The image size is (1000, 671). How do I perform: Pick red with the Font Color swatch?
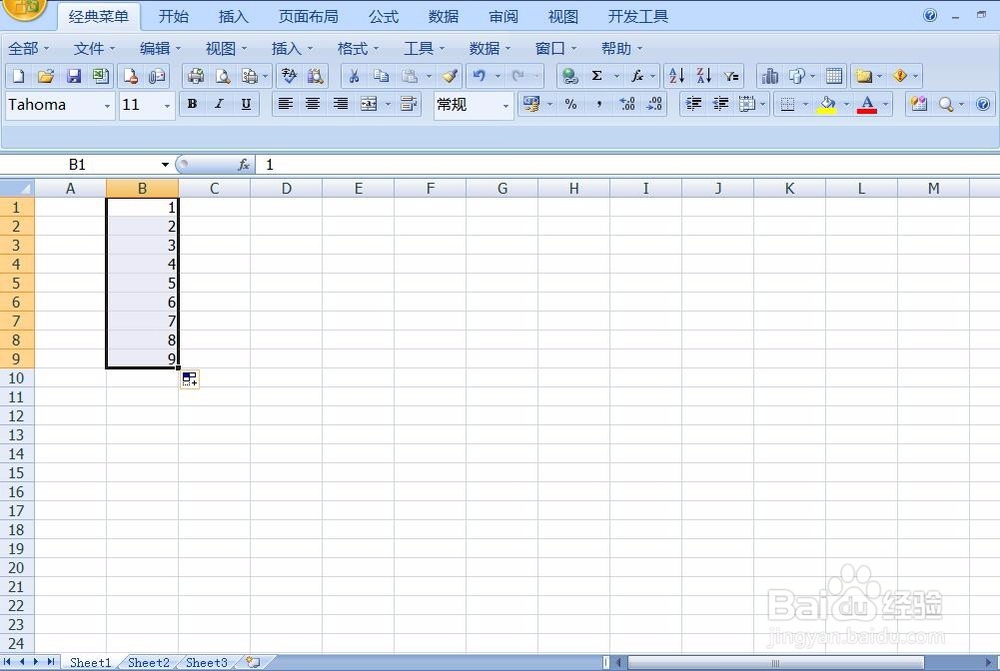pyautogui.click(x=868, y=103)
